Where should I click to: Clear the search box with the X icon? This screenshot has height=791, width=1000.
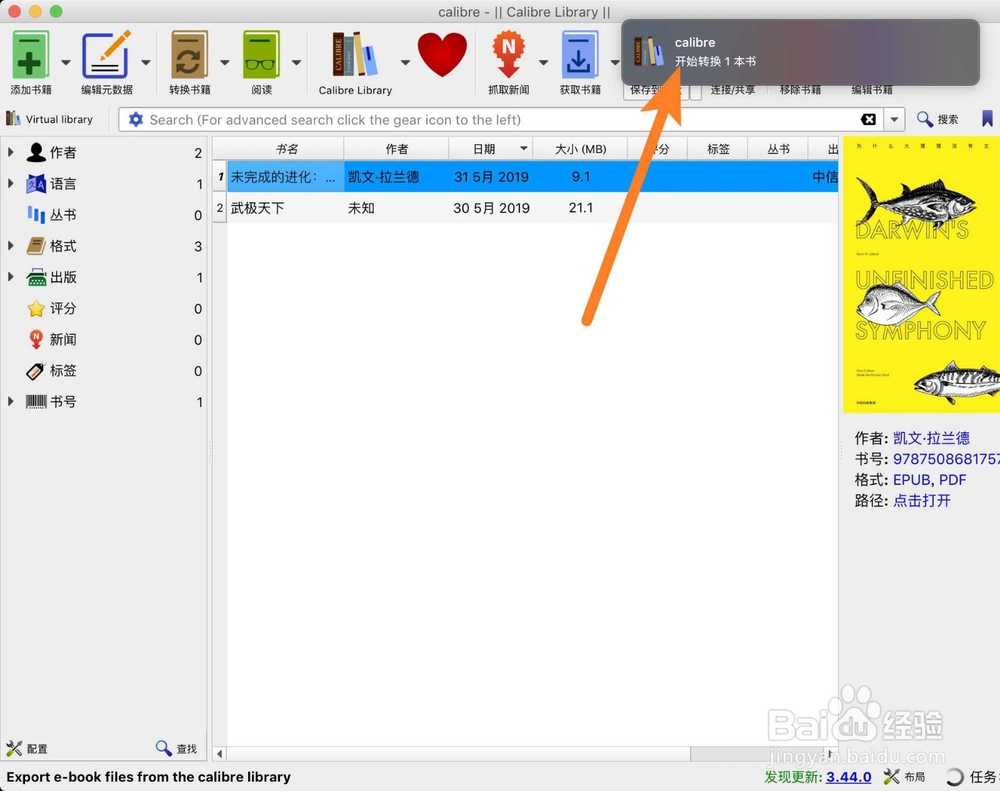point(868,119)
